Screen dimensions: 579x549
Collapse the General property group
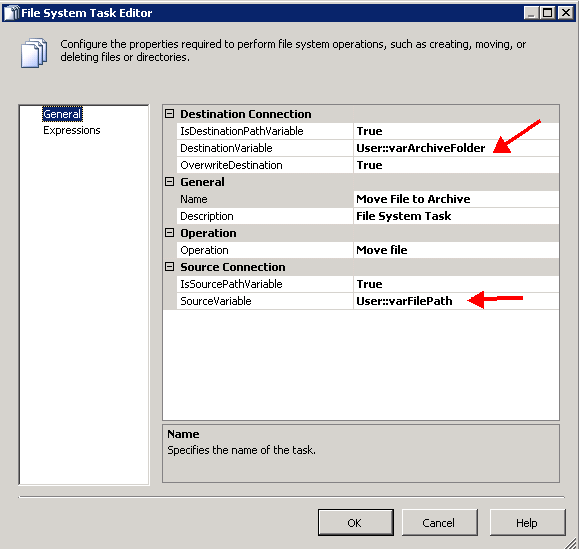(x=169, y=182)
